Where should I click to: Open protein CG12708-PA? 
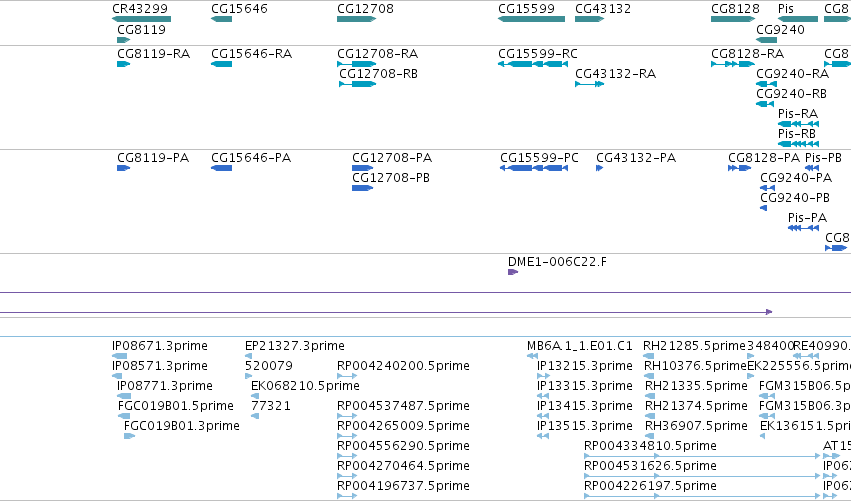[x=392, y=158]
